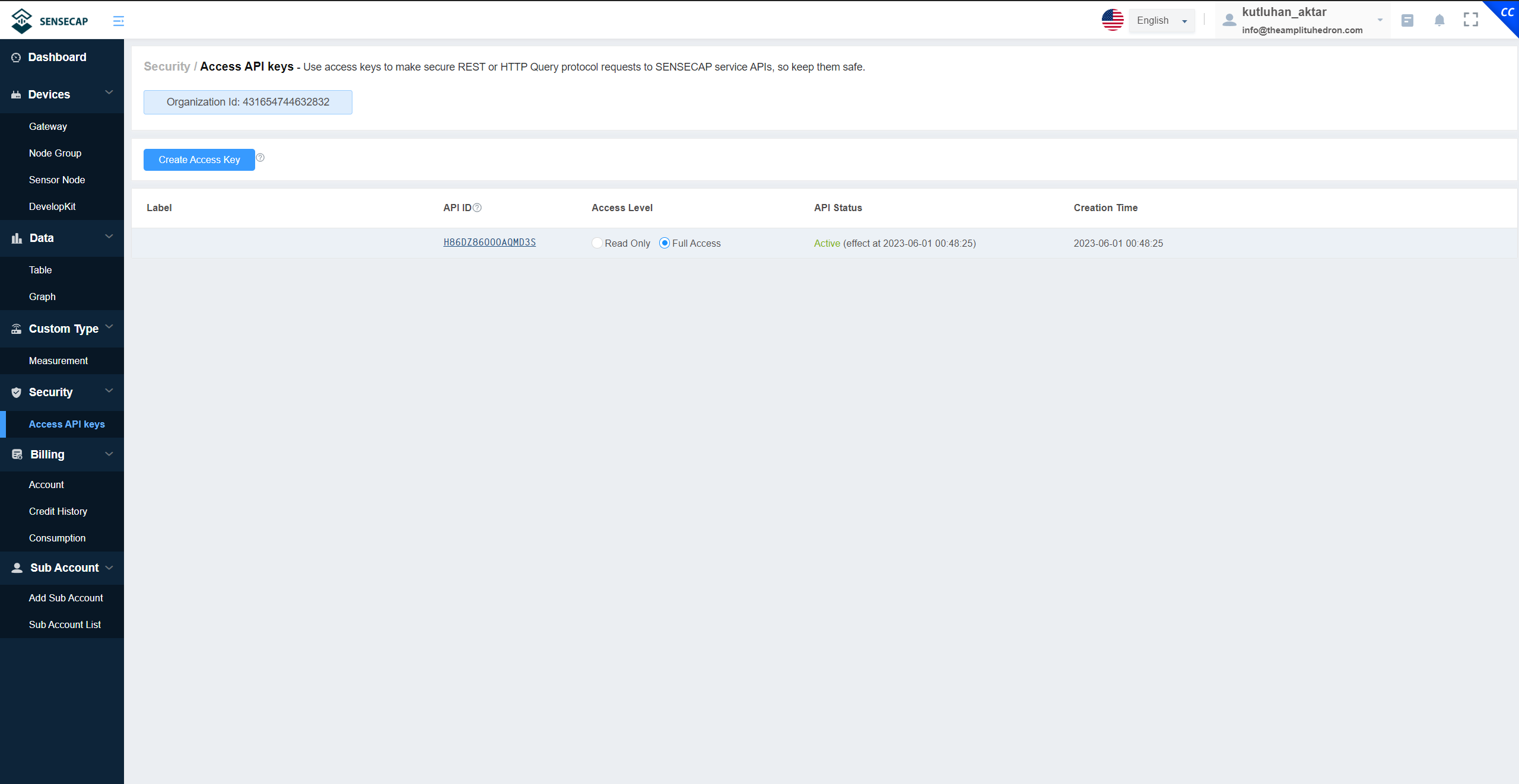The width and height of the screenshot is (1519, 784).
Task: Click the question-mark help icon beside API ID
Action: 476,208
